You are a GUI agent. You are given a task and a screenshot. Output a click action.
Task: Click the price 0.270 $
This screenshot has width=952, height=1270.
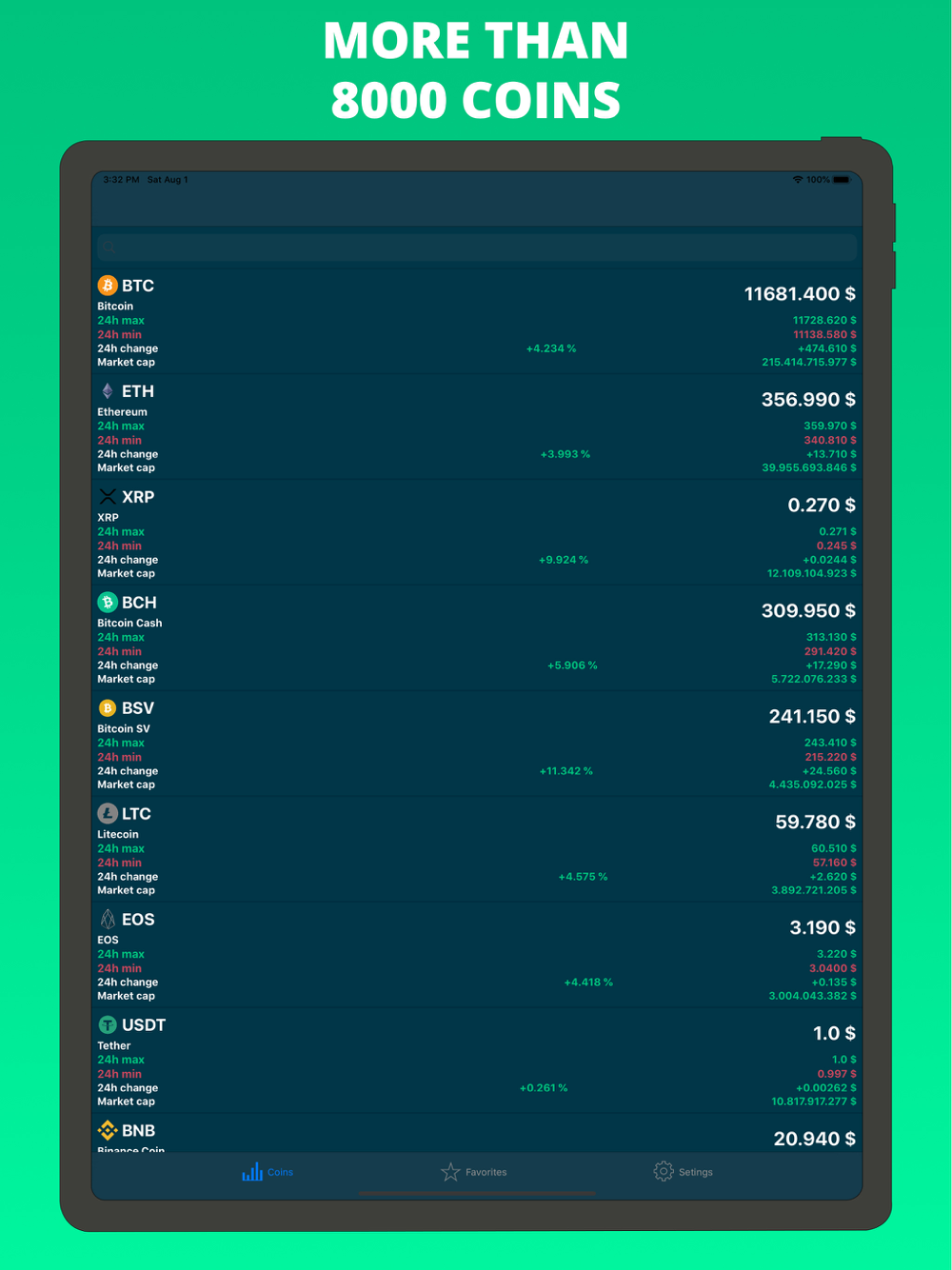(822, 506)
